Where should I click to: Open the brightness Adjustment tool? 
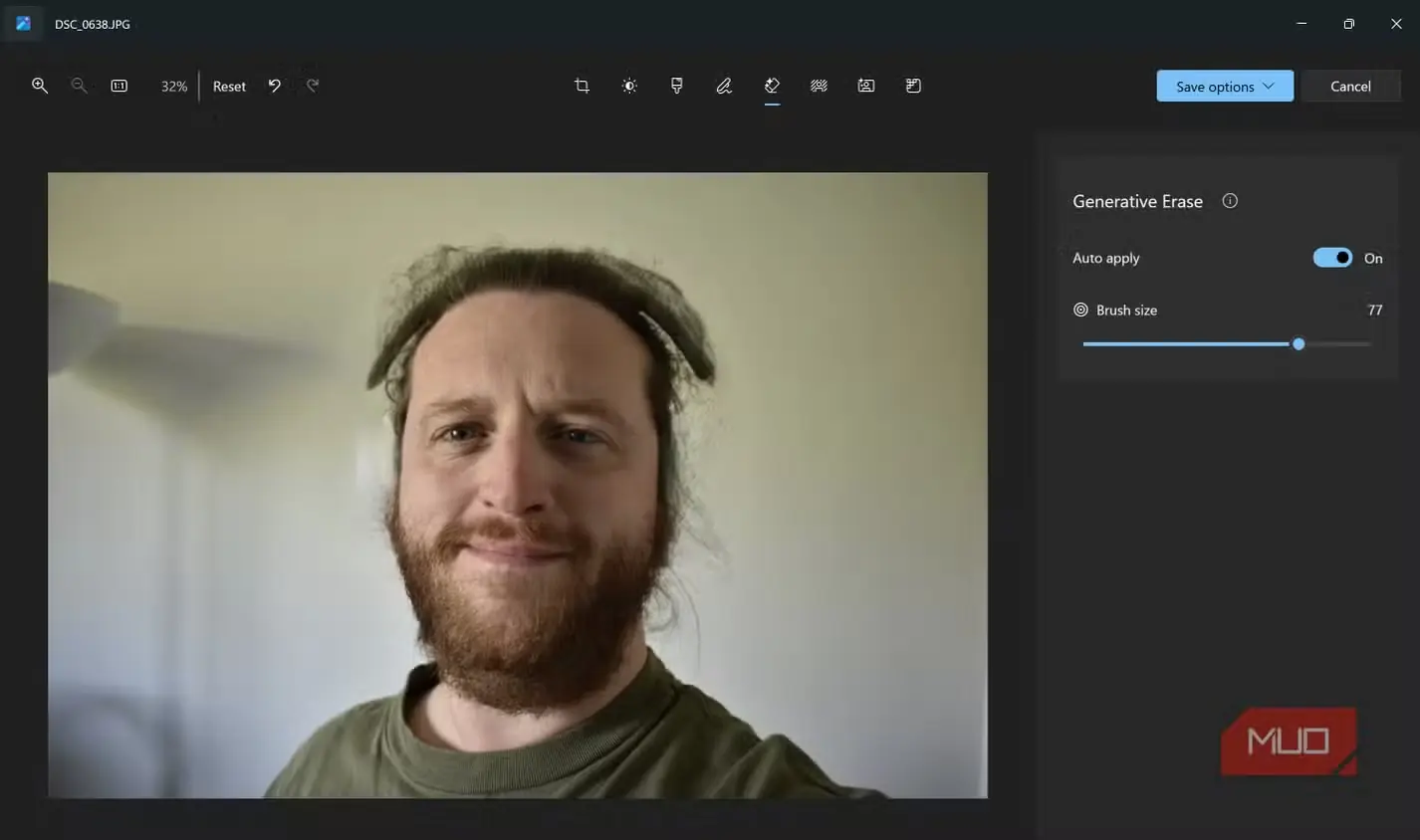(x=629, y=86)
